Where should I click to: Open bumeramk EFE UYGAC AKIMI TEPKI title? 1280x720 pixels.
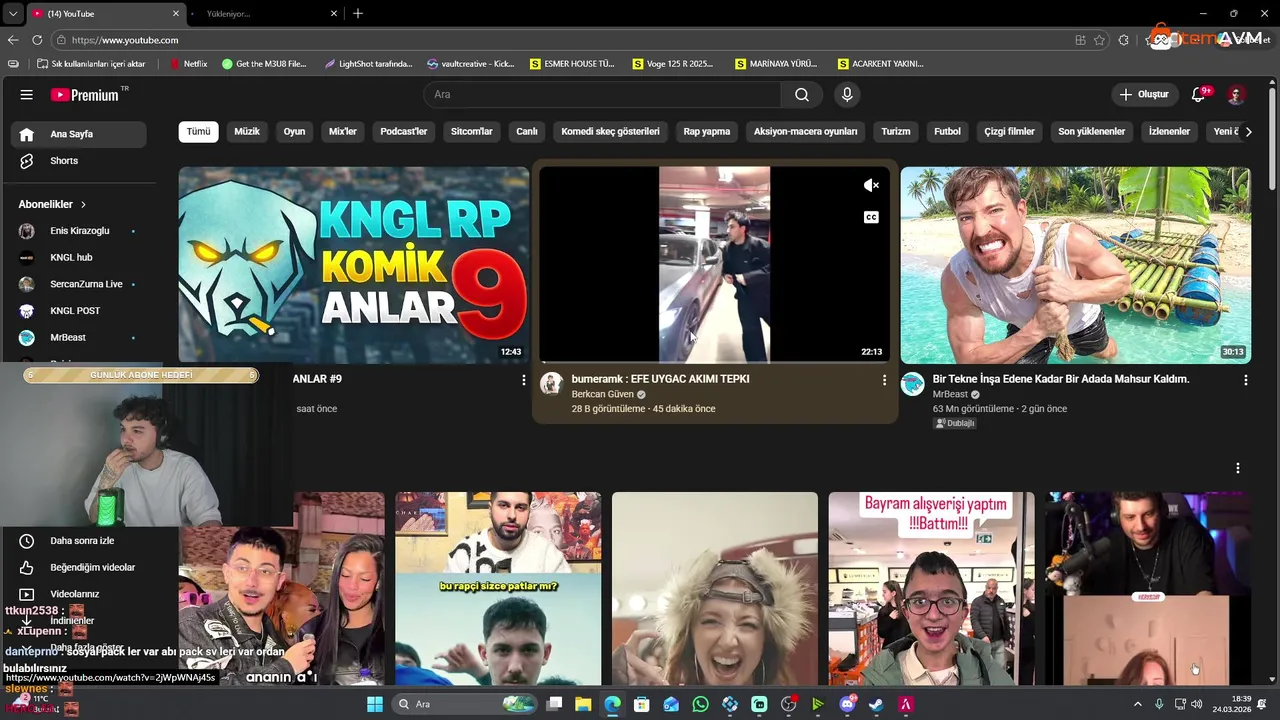tap(660, 379)
